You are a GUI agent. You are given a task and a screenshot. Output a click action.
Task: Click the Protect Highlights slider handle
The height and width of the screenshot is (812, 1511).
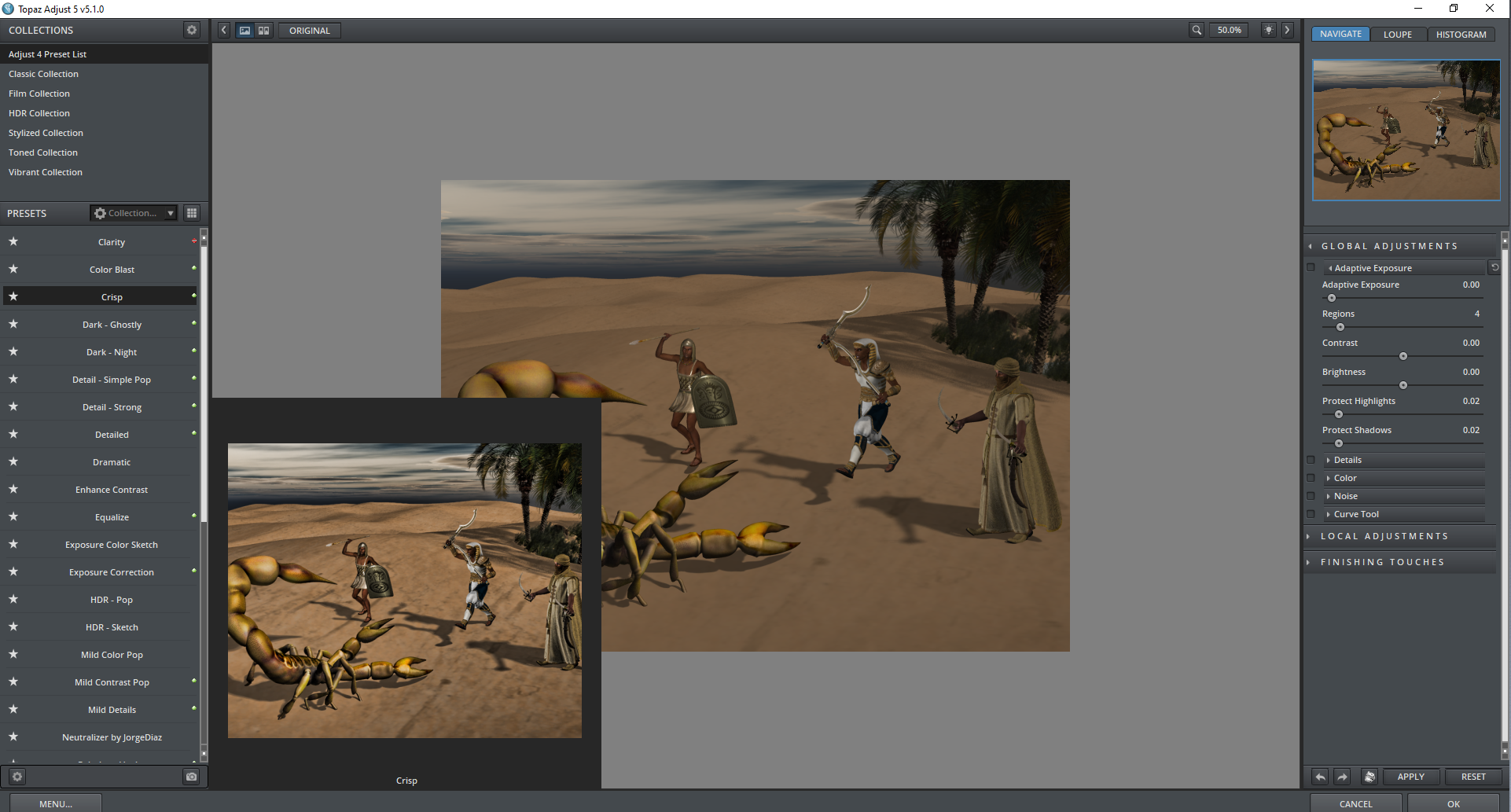[x=1339, y=414]
